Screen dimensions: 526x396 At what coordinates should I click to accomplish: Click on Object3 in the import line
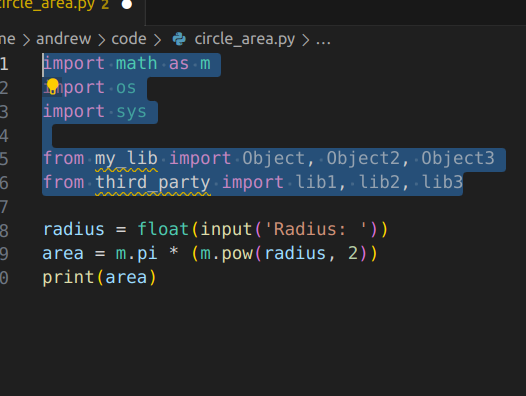tap(458, 158)
